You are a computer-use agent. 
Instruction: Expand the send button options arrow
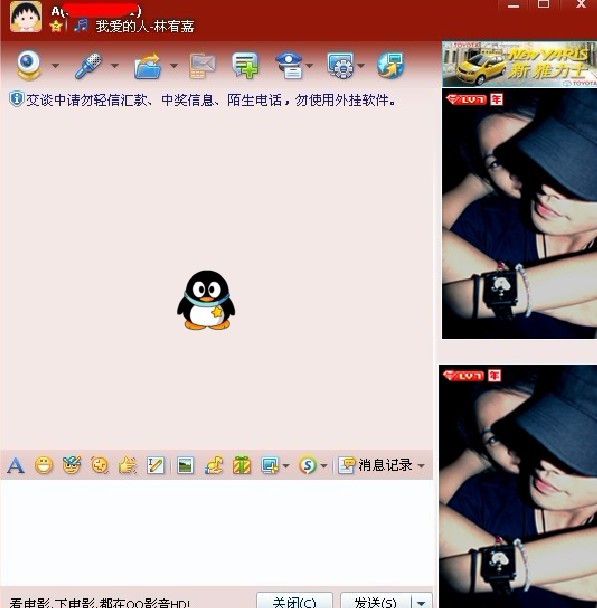pos(421,602)
